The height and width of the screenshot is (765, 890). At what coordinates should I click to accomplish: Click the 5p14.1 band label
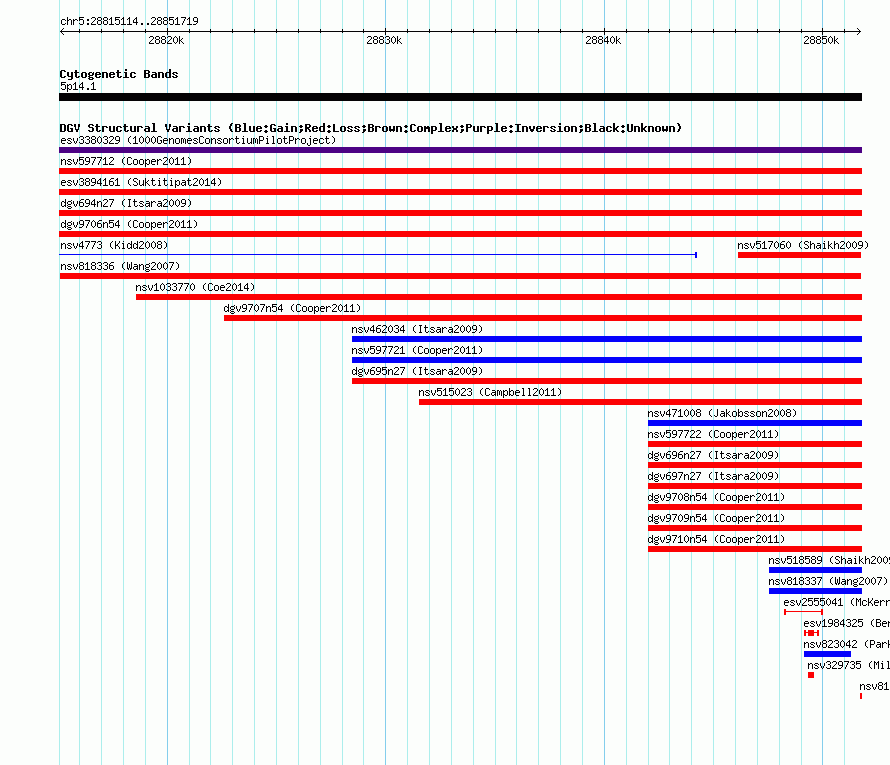pos(78,86)
